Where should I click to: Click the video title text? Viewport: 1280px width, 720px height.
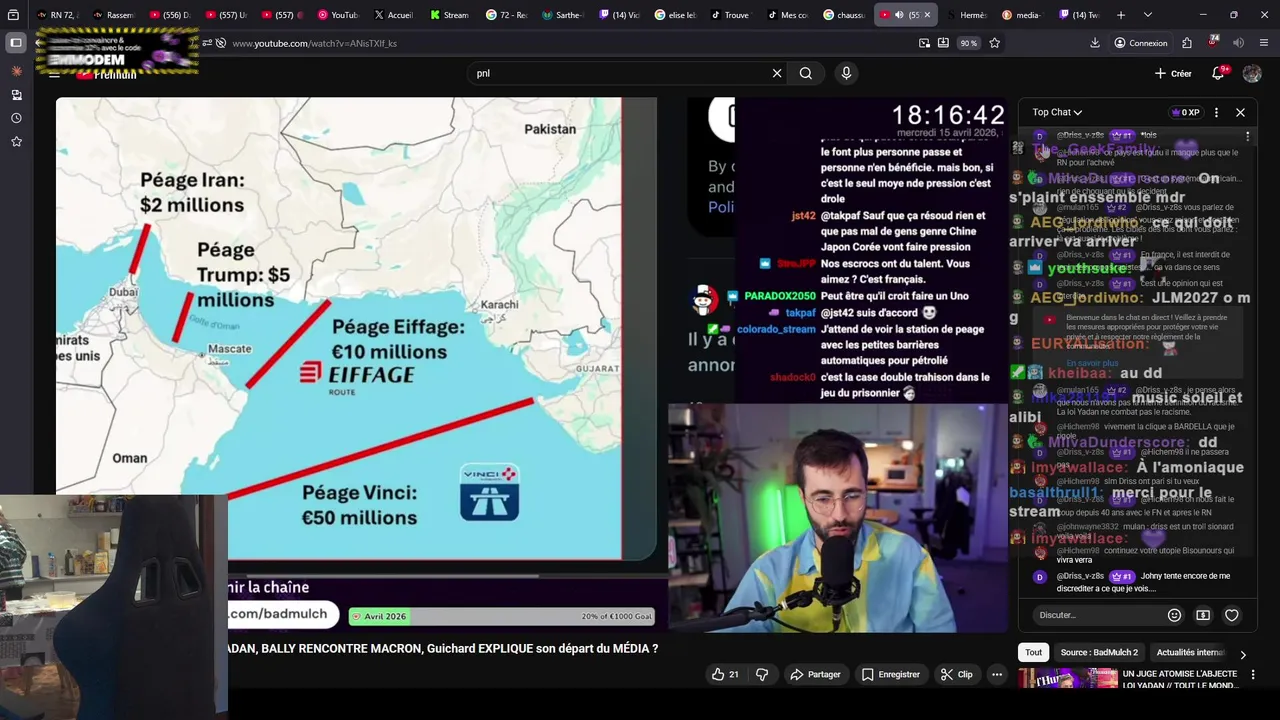coord(443,649)
